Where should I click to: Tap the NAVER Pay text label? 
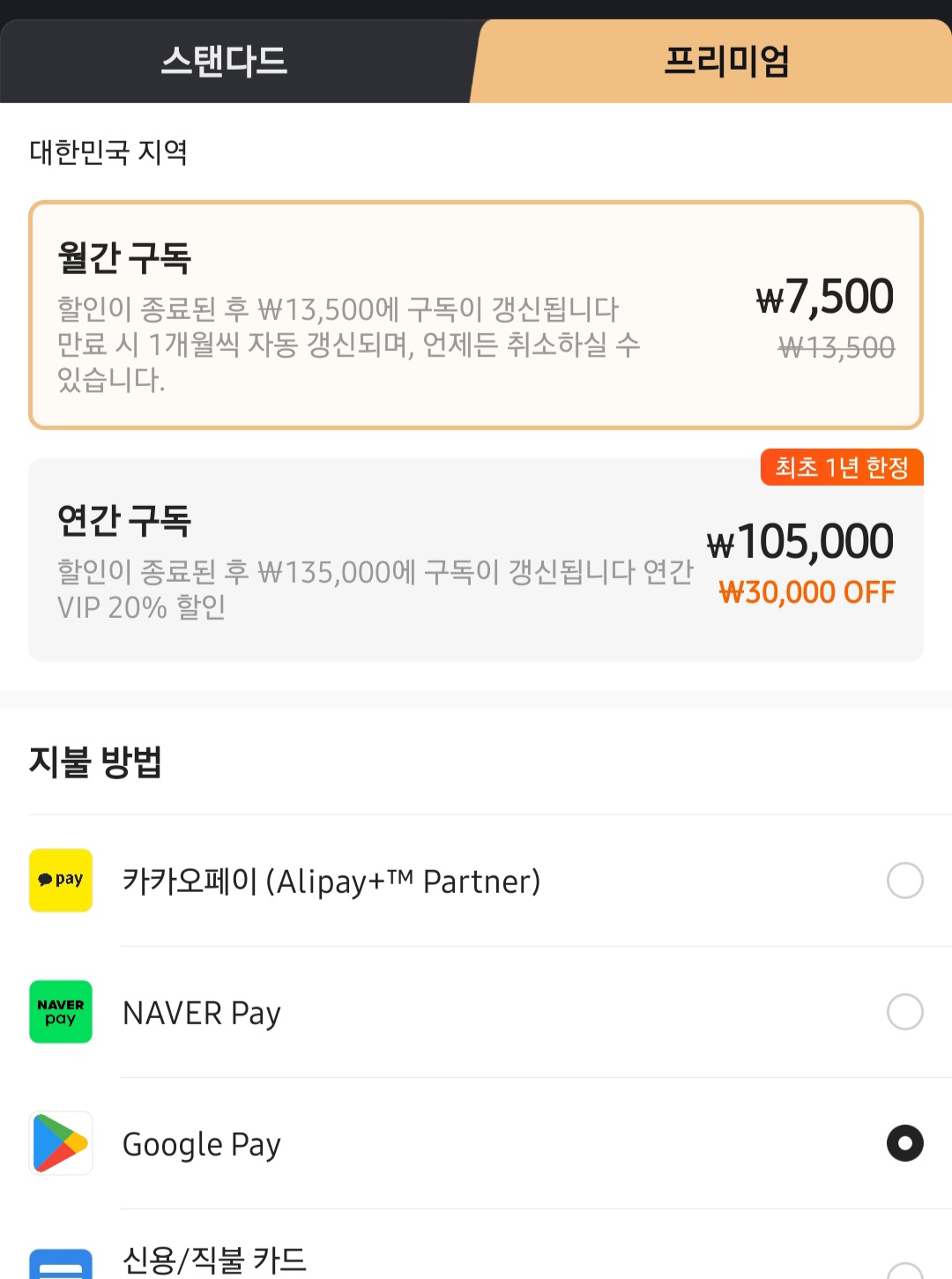202,1013
